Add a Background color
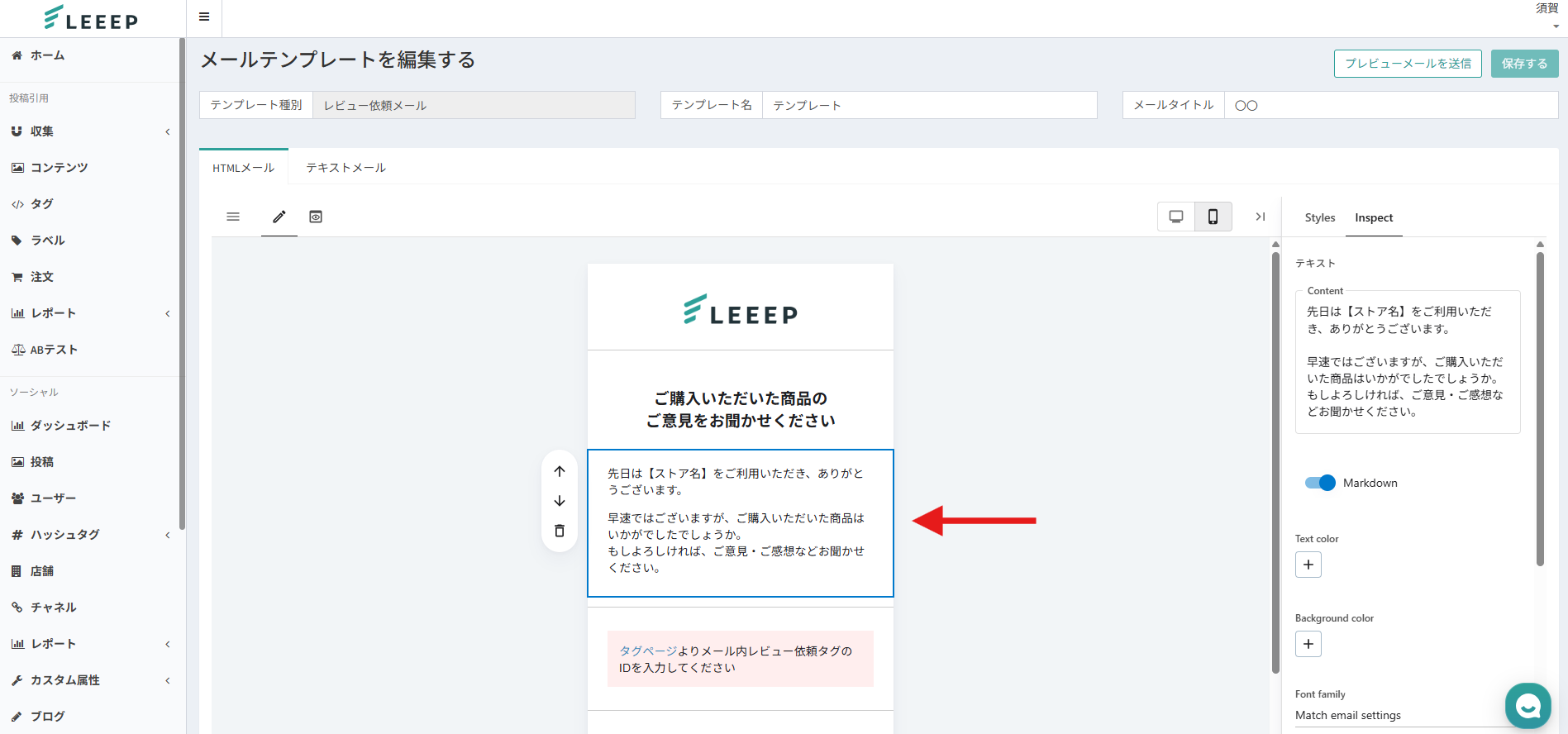Viewport: 1568px width, 734px height. (x=1308, y=644)
